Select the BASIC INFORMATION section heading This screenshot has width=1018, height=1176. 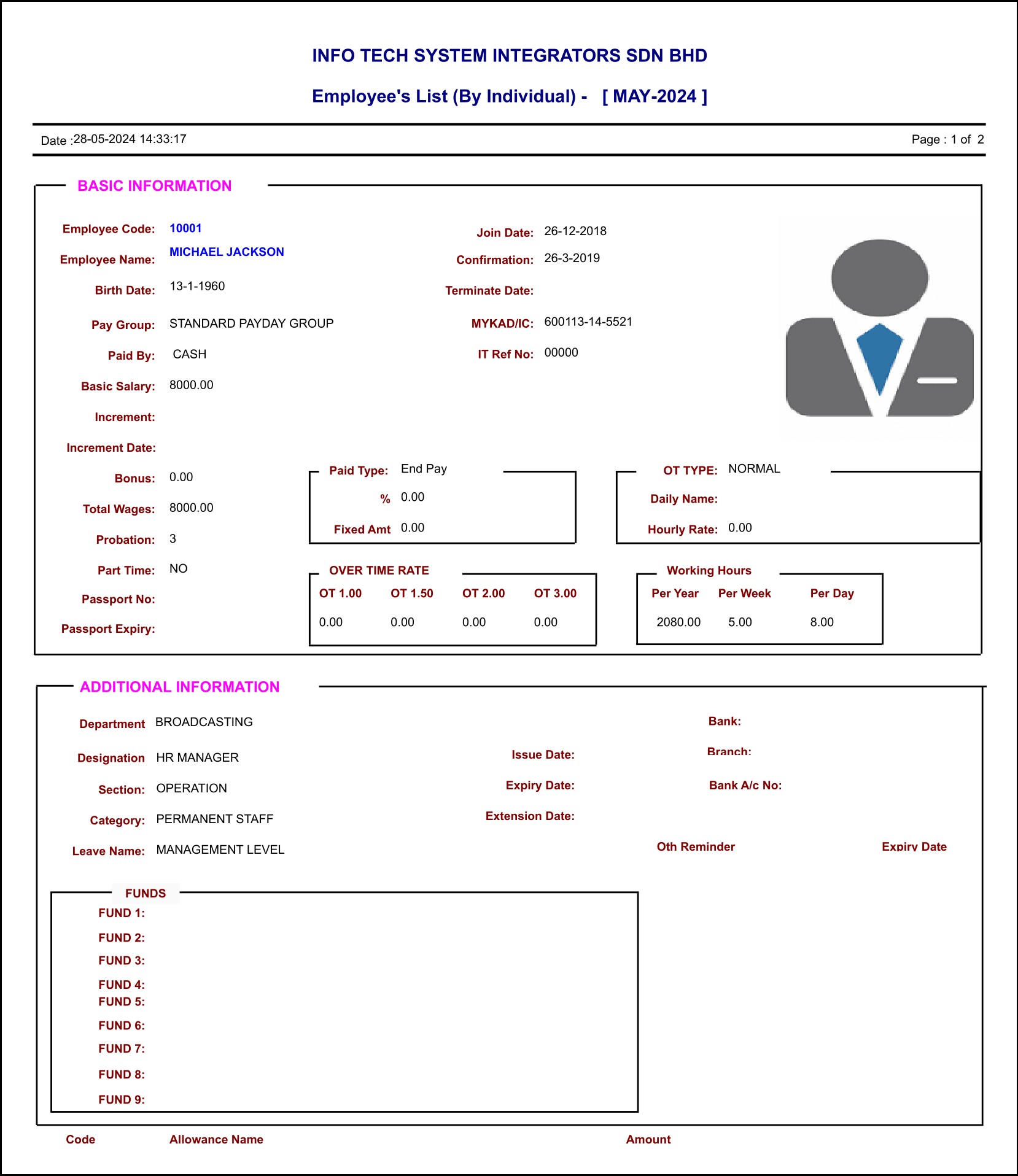(155, 186)
